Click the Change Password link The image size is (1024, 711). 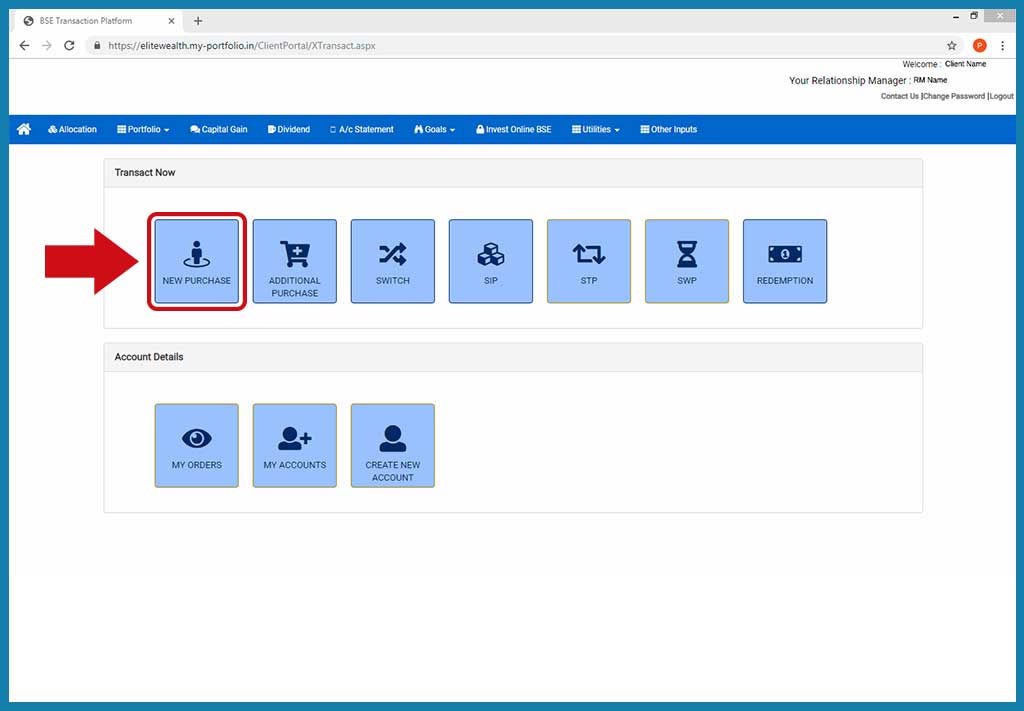pyautogui.click(x=953, y=96)
